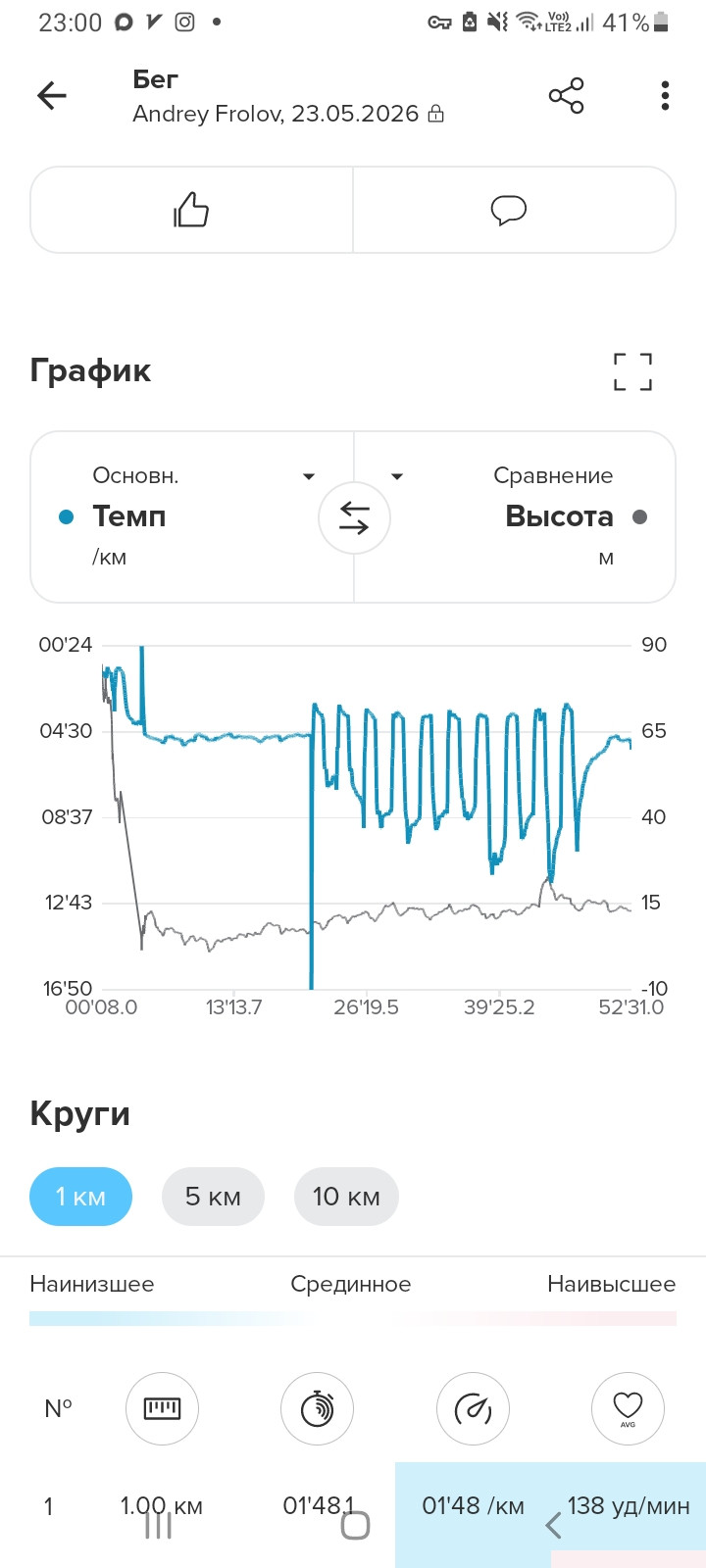The height and width of the screenshot is (1568, 706).
Task: Go back with the arrow icon
Action: (x=52, y=95)
